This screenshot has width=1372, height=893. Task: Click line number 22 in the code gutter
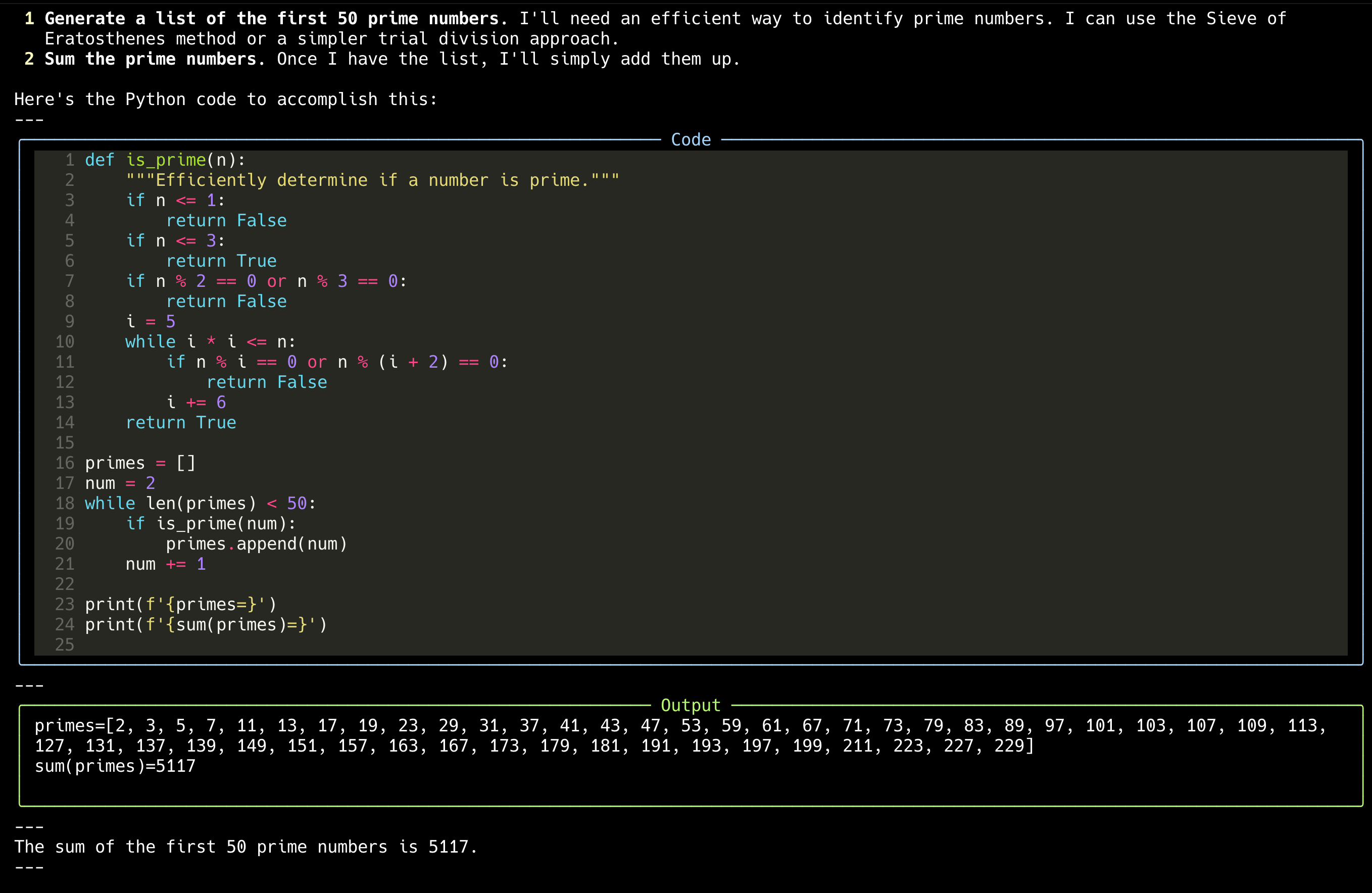pyautogui.click(x=65, y=584)
